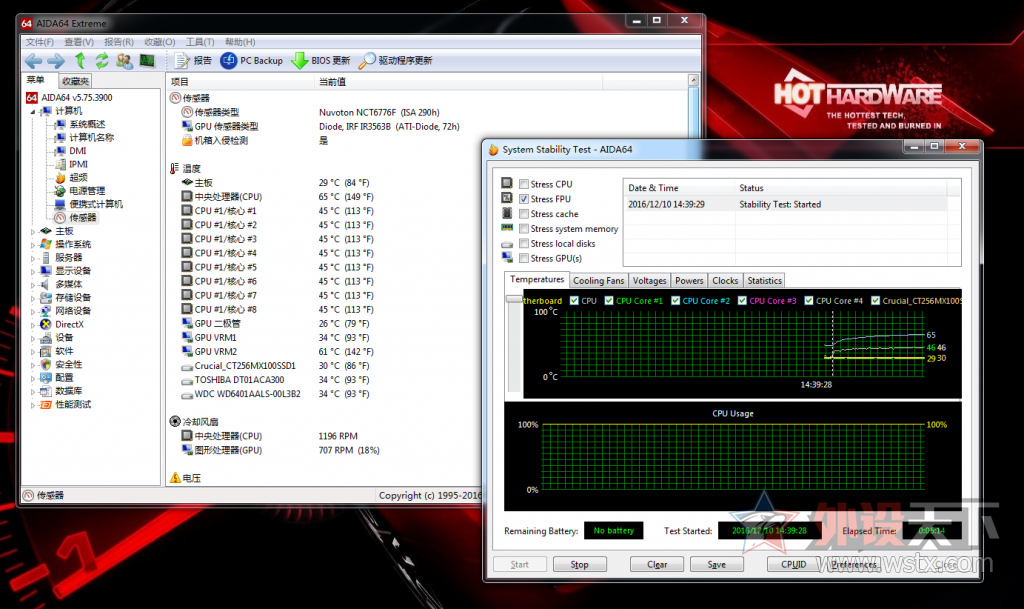Open the users icon in the AIDA64 toolbar
Image resolution: width=1024 pixels, height=609 pixels.
[x=124, y=61]
